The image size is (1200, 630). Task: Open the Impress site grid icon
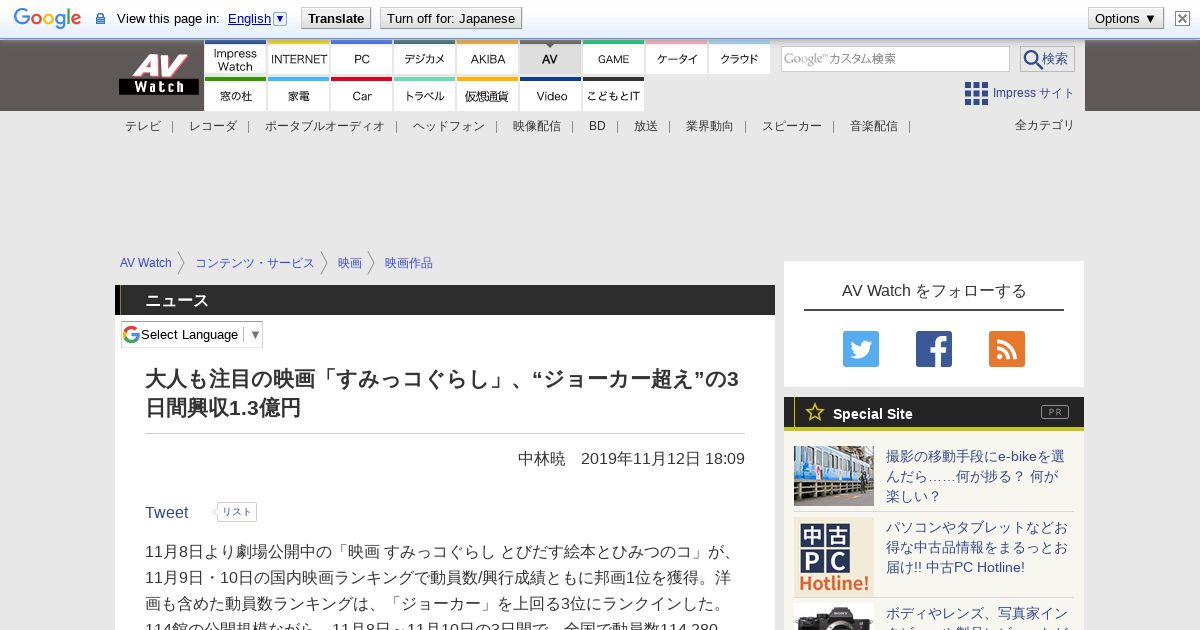tap(976, 93)
